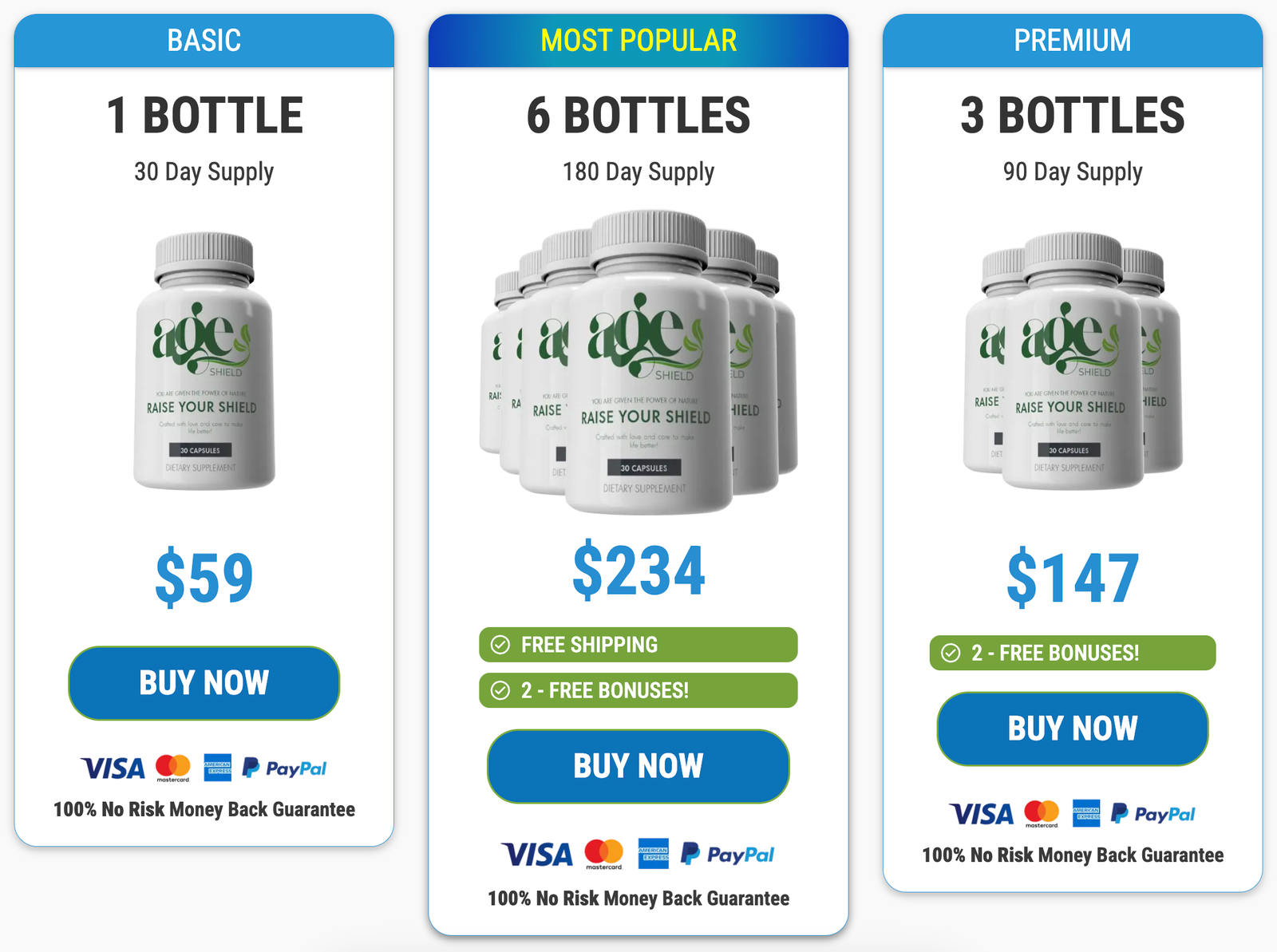Click the Mastercard icon in Premium plan

[1042, 813]
